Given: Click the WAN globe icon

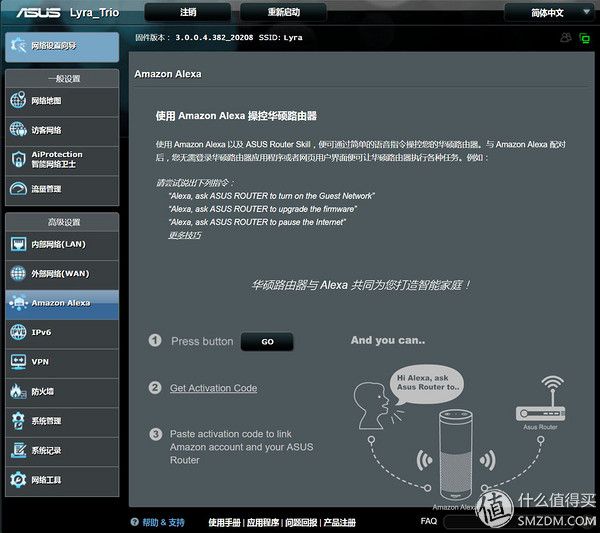Looking at the screenshot, I should click(18, 273).
